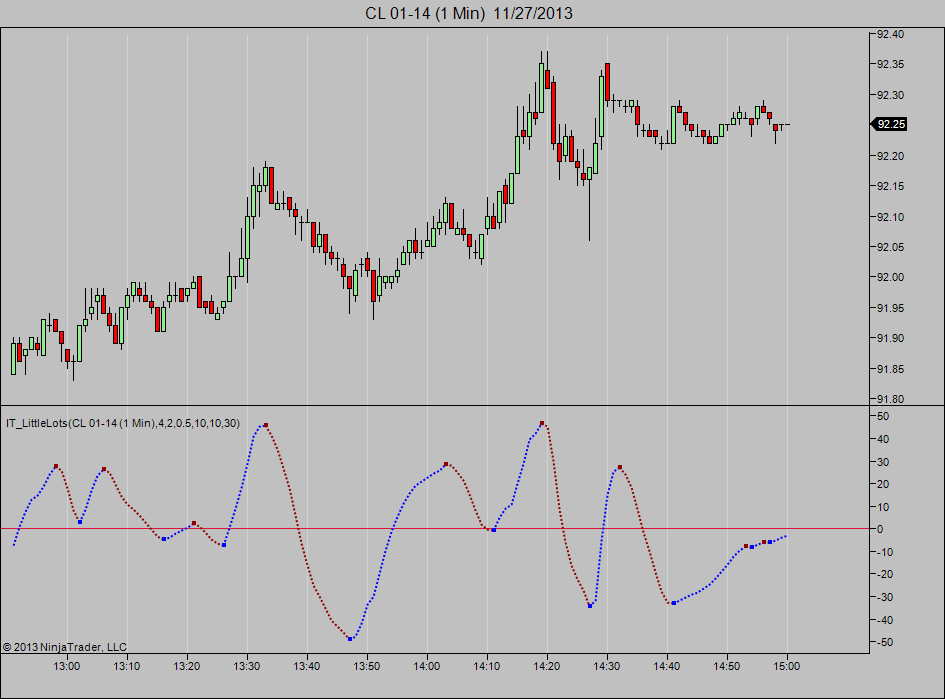
Task: Click the 92.40 price axis label
Action: pos(890,34)
